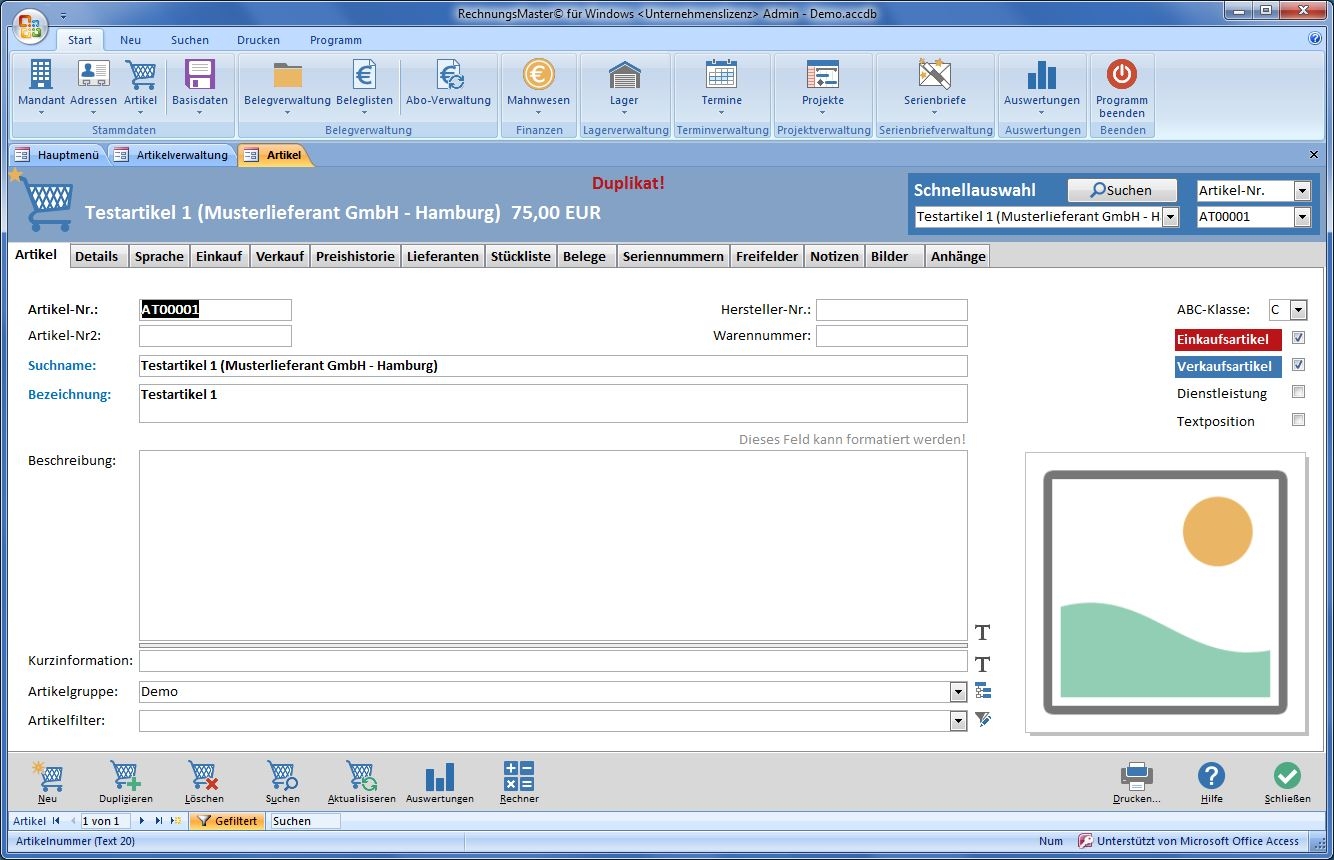This screenshot has height=860, width=1334.
Task: Click the article image placeholder
Action: coord(1165,592)
